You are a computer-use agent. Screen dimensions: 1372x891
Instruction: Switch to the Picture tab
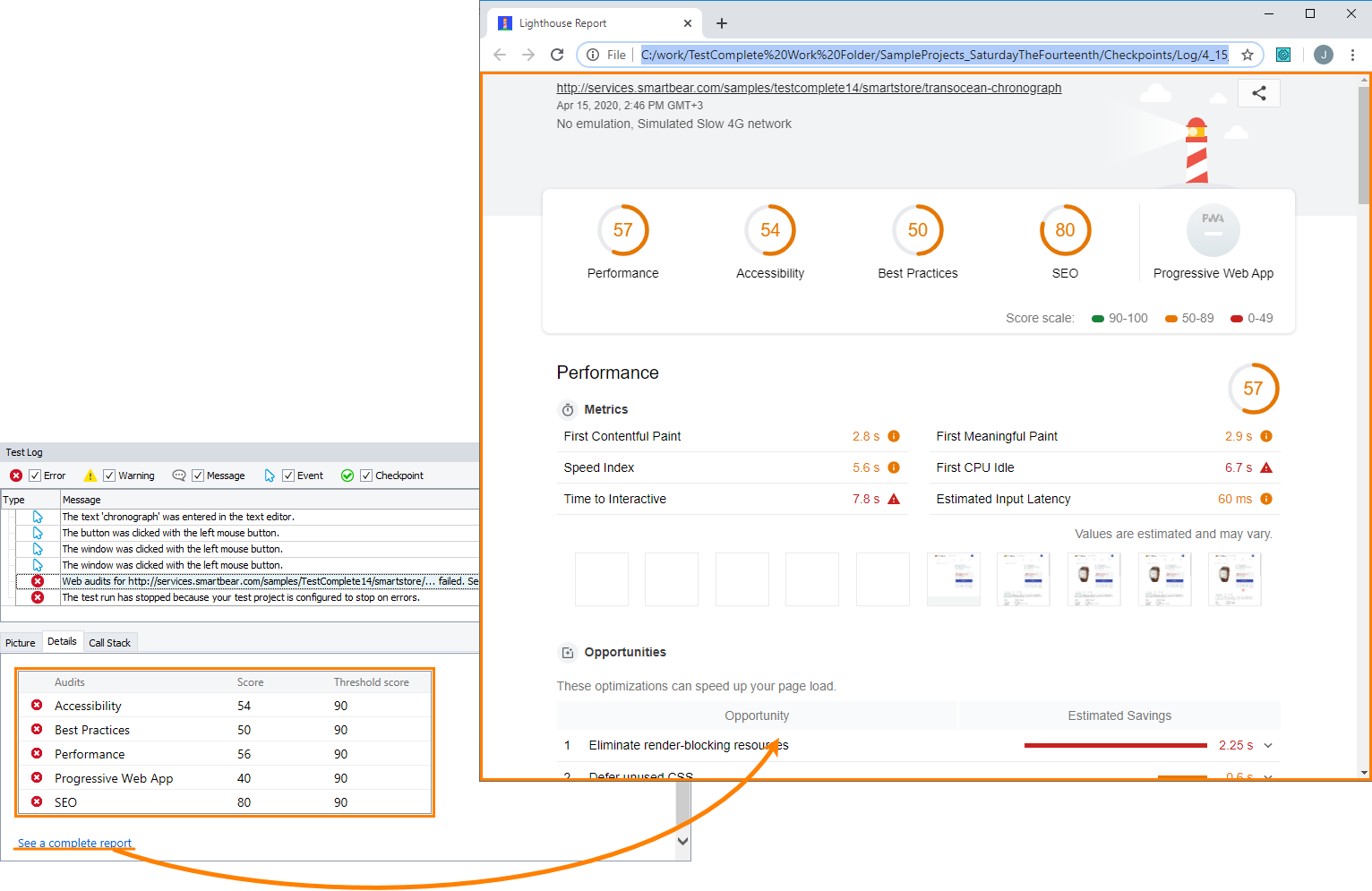pyautogui.click(x=20, y=642)
